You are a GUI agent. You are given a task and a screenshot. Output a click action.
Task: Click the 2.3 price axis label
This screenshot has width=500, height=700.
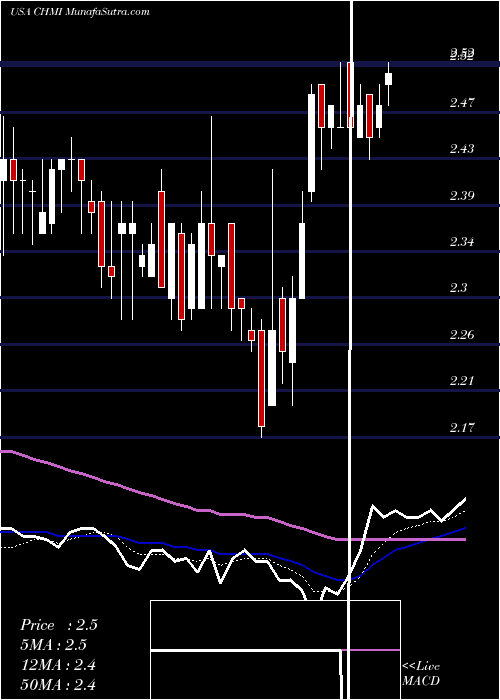pyautogui.click(x=458, y=288)
